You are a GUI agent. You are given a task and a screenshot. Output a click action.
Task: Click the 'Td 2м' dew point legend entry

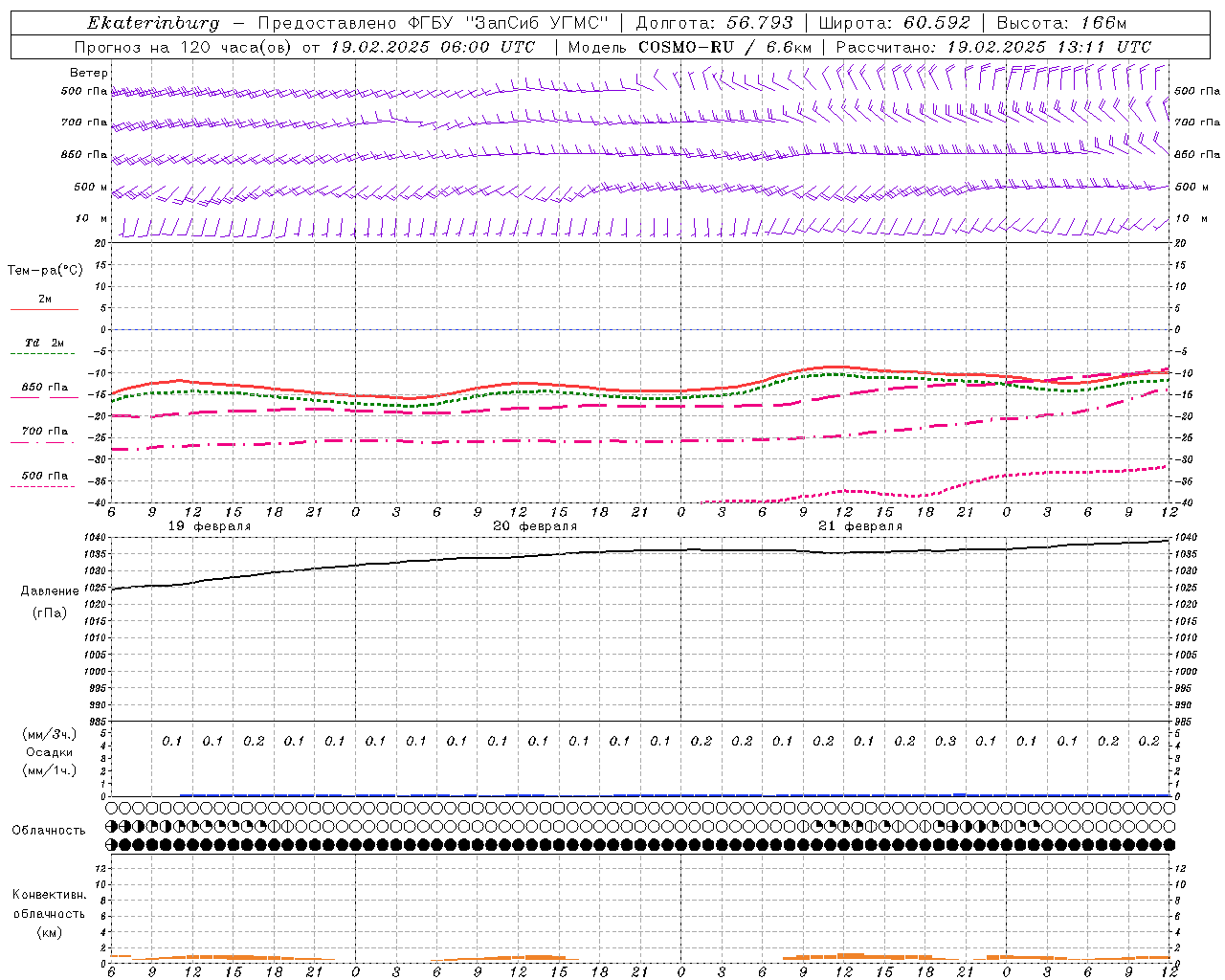point(45,343)
